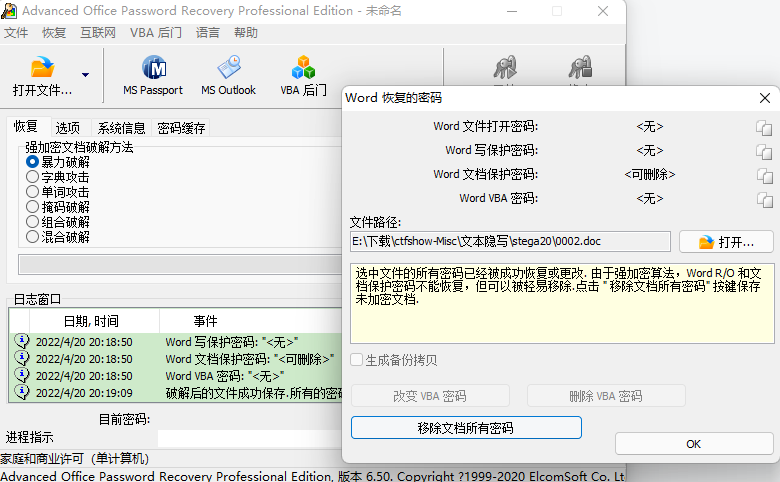This screenshot has width=780, height=482.
Task: Close the Word 恢复的密码 dialog
Action: tap(765, 98)
